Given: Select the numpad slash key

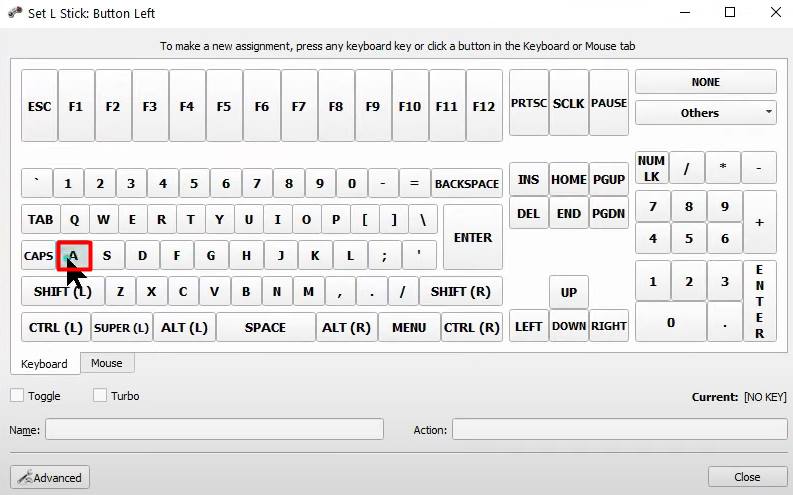Looking at the screenshot, I should pyautogui.click(x=687, y=168).
